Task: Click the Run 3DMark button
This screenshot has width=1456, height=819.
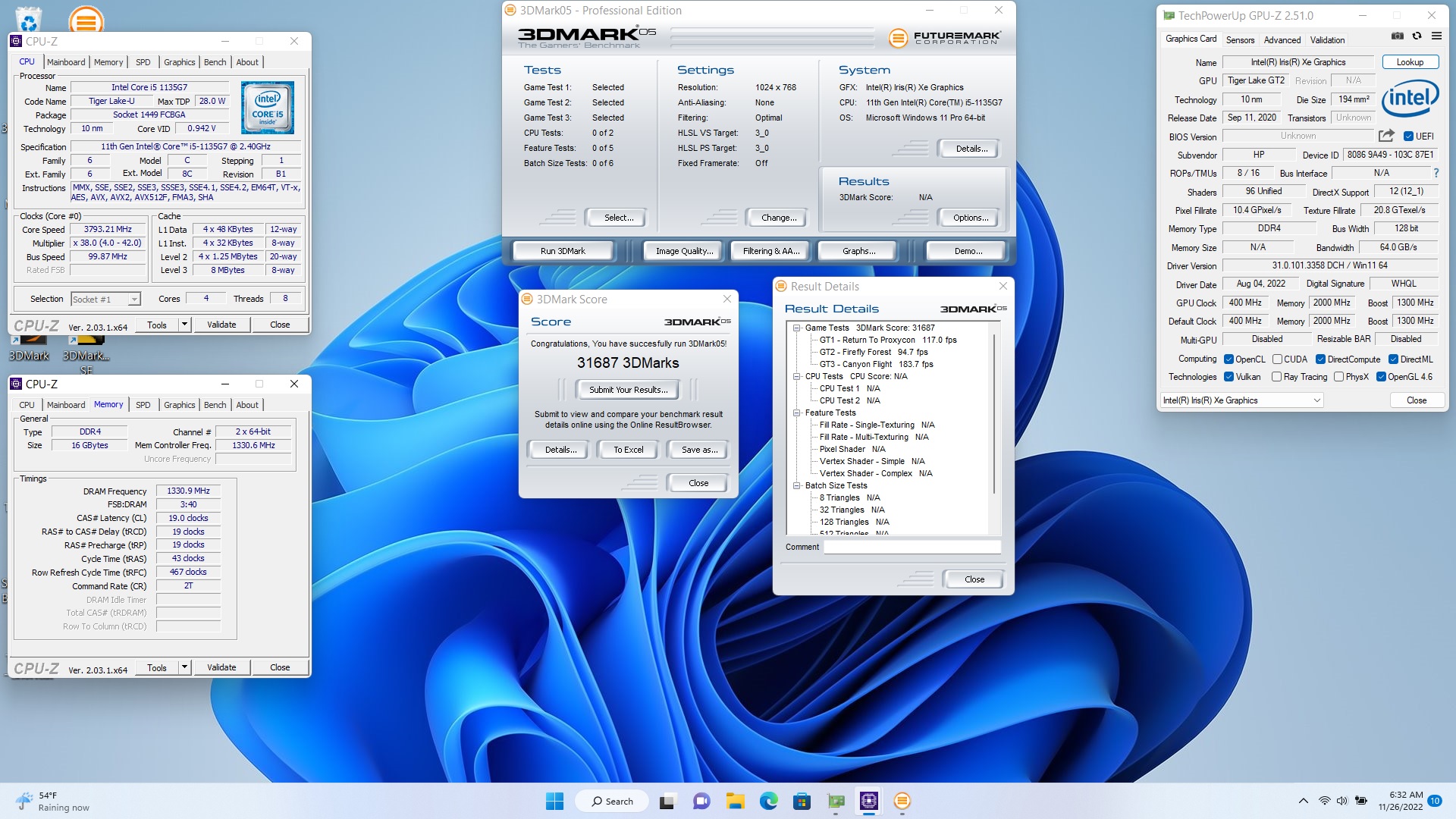Action: coord(563,251)
